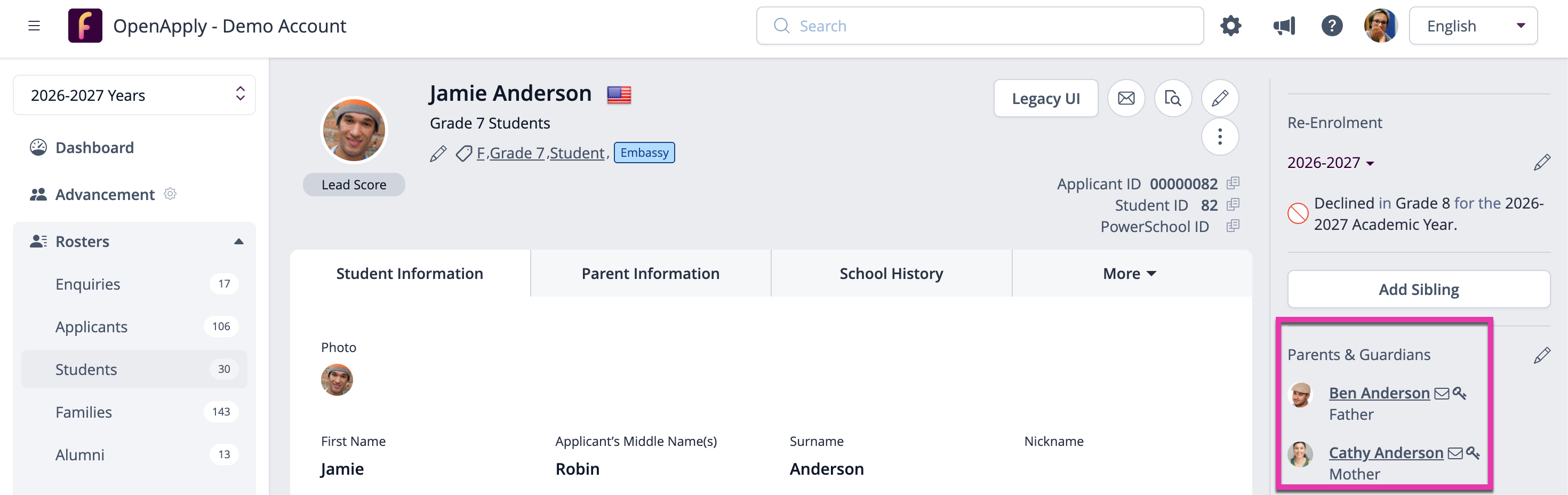Open Ben Anderson's profile link
Viewport: 1568px width, 495px height.
coord(1379,393)
